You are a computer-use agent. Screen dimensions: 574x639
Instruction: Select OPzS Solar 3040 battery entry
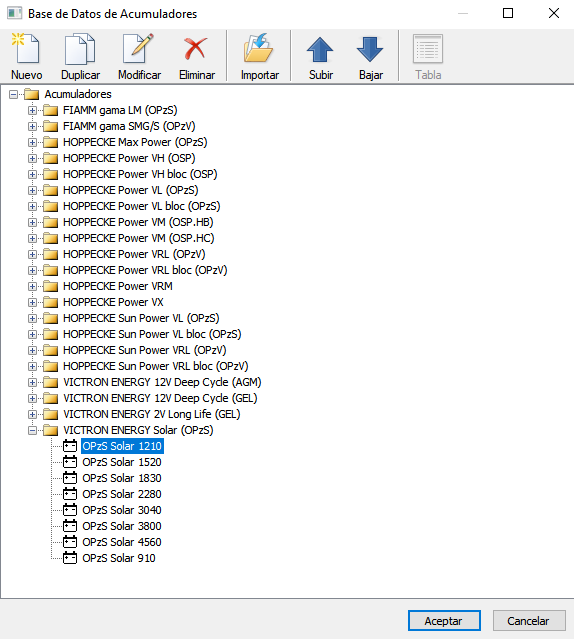coord(122,510)
